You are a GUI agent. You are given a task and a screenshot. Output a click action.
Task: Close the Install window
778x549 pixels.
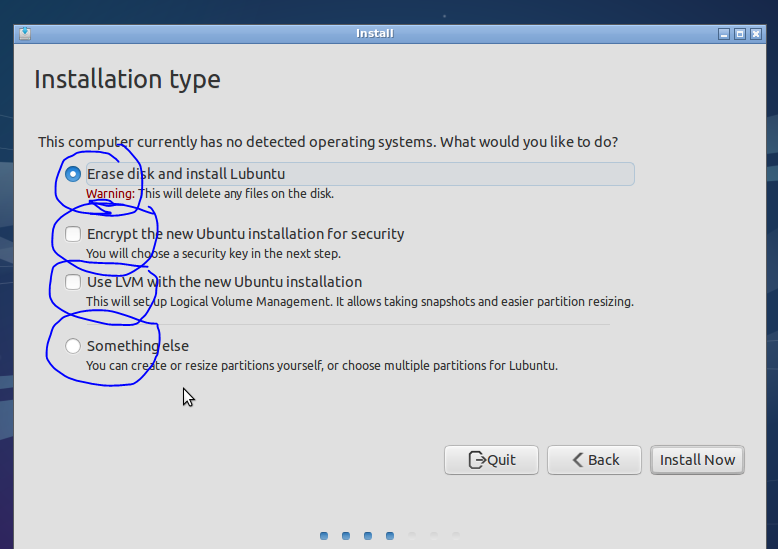[x=756, y=34]
